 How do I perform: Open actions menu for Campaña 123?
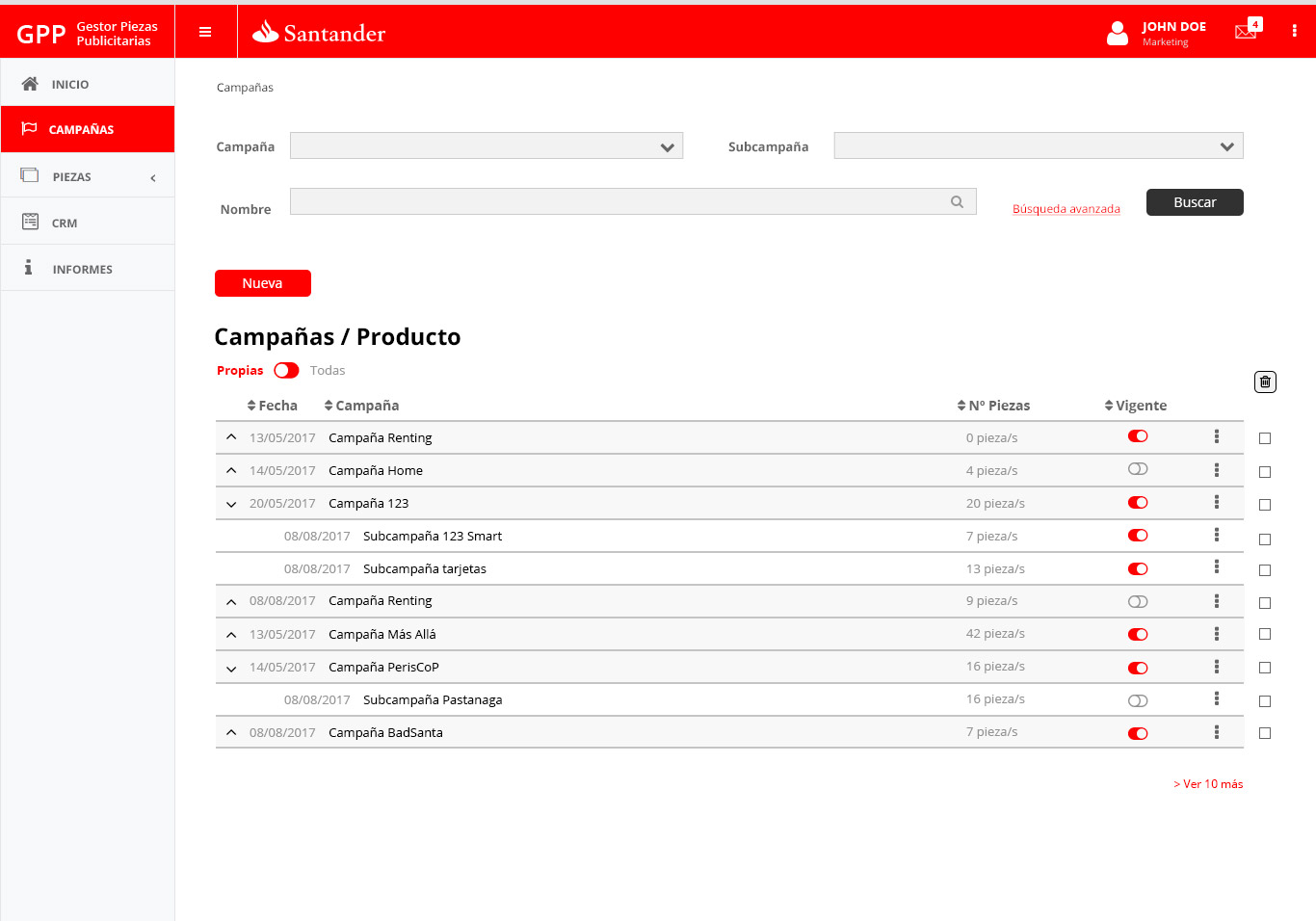[x=1217, y=502]
